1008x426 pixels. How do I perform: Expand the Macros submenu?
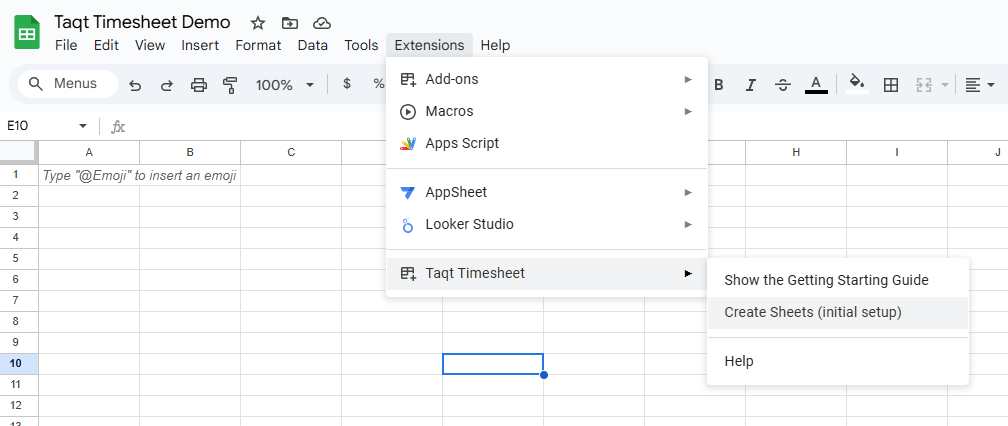click(546, 111)
